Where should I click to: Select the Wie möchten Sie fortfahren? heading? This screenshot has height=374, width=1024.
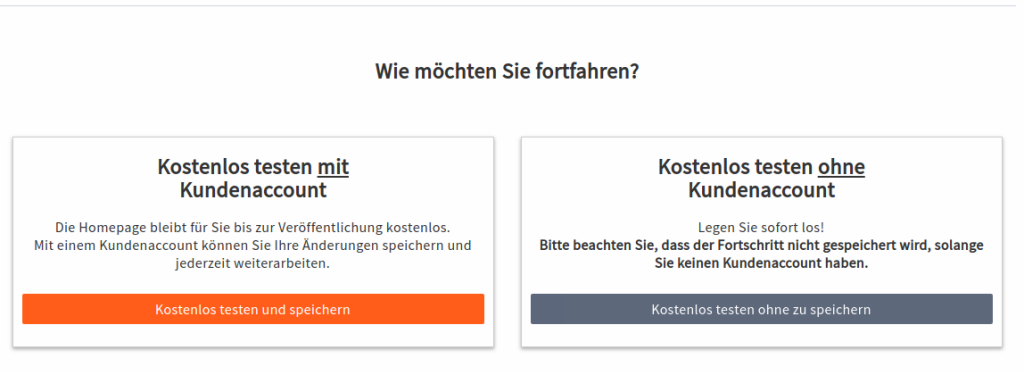[507, 70]
